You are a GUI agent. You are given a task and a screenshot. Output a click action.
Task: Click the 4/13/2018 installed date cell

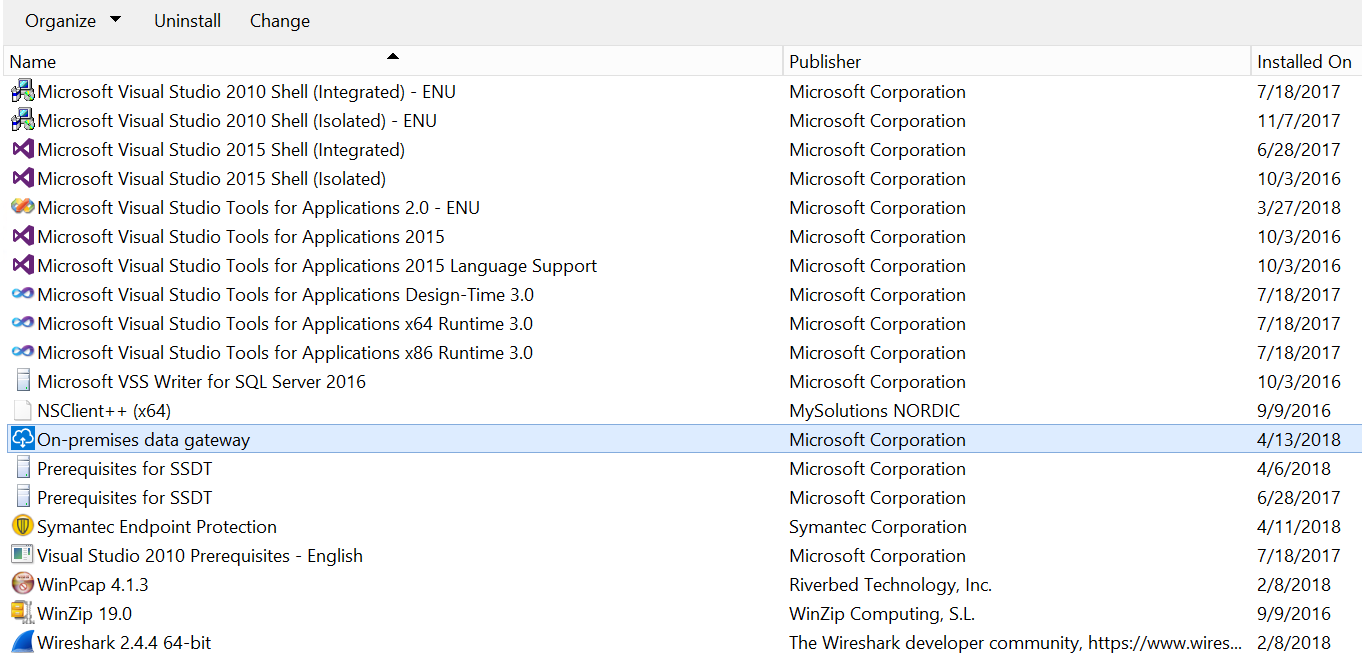pyautogui.click(x=1299, y=440)
